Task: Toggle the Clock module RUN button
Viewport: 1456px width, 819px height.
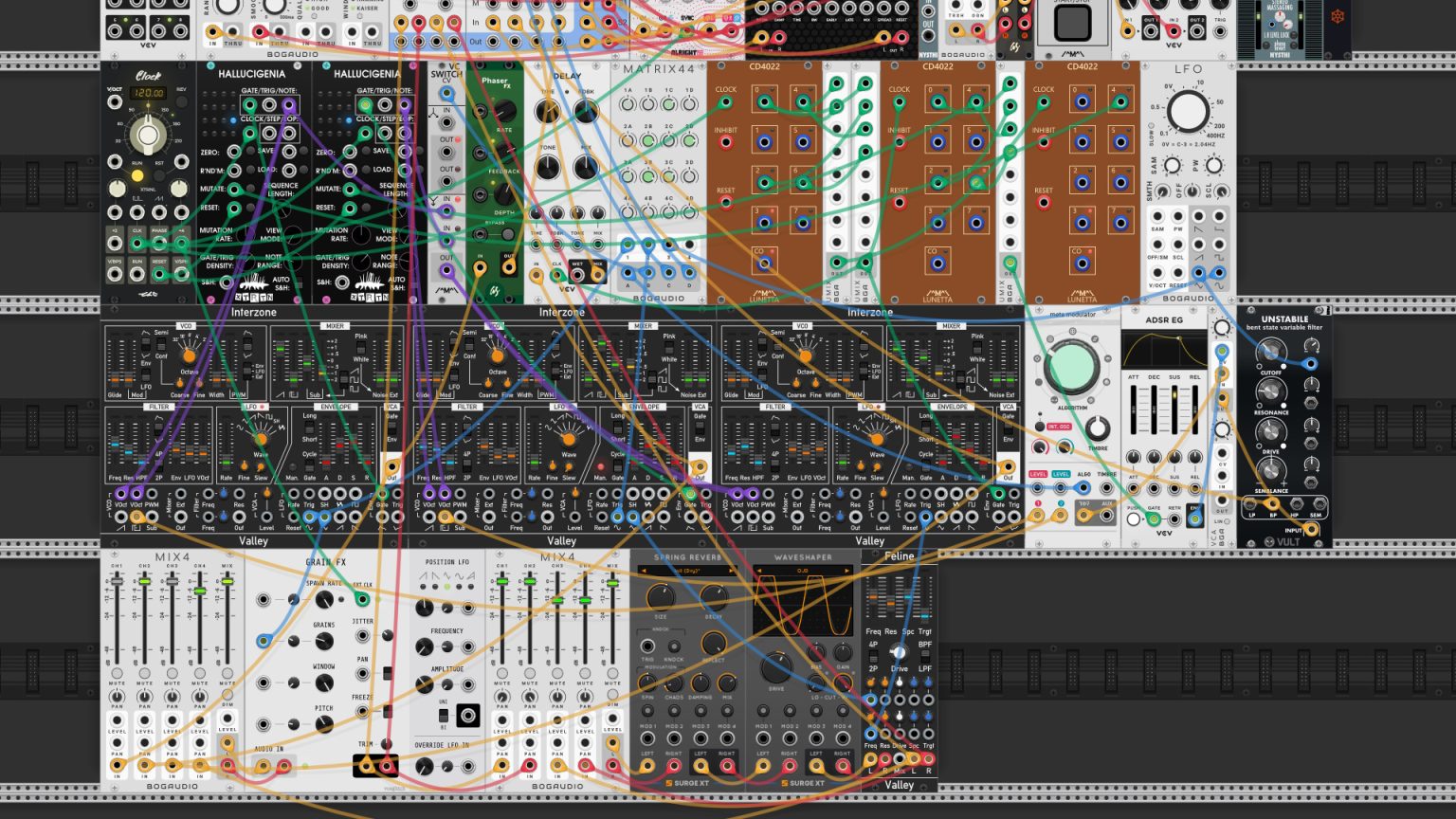Action: pos(137,176)
